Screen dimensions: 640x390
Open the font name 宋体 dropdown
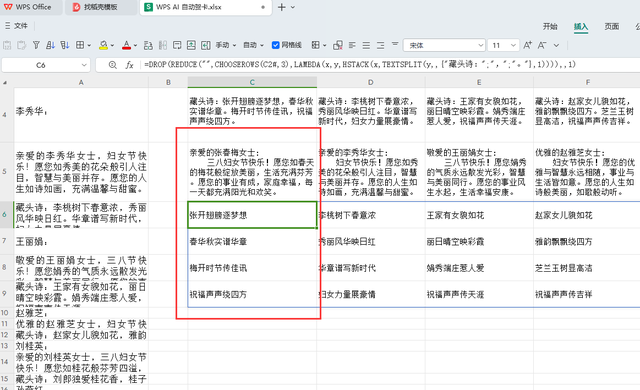(481, 45)
